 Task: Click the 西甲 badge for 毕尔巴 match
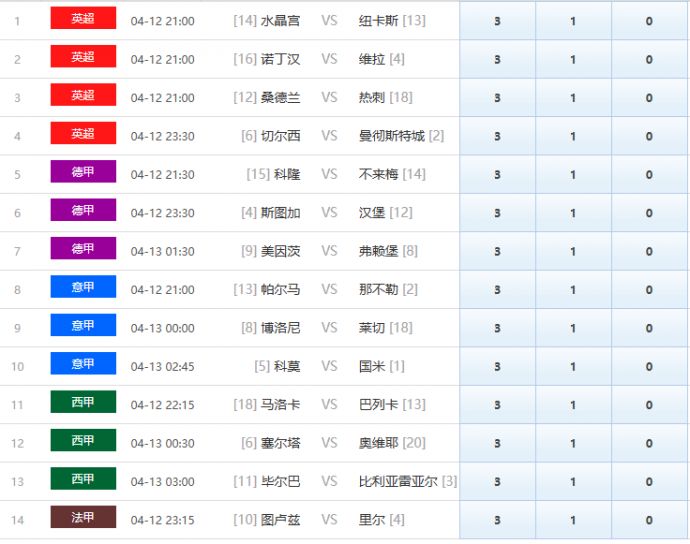(x=83, y=478)
